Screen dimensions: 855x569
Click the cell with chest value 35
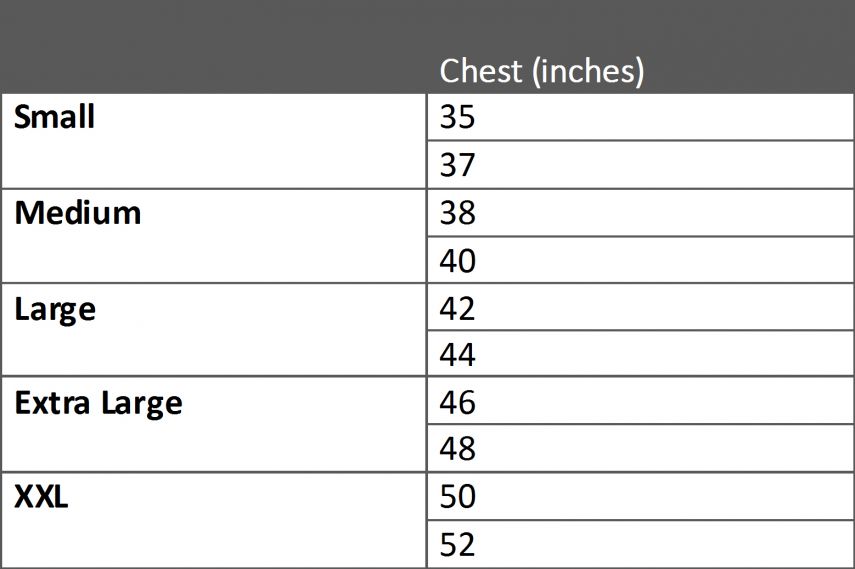click(640, 117)
